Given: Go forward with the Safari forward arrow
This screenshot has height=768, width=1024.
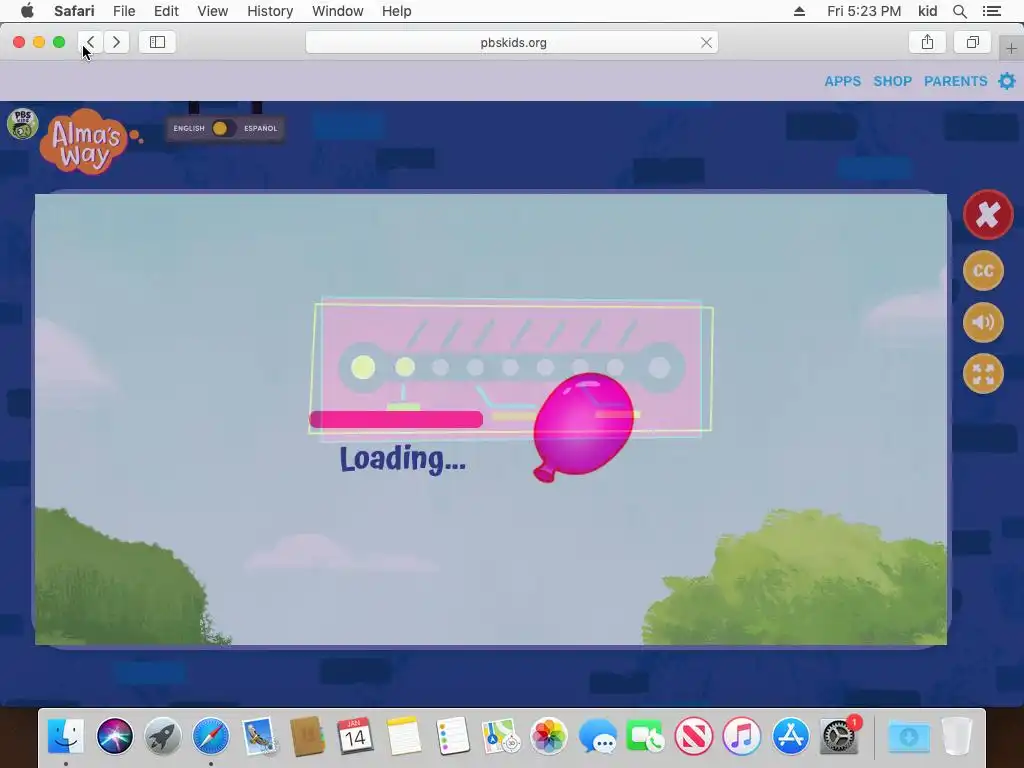Looking at the screenshot, I should [x=116, y=42].
